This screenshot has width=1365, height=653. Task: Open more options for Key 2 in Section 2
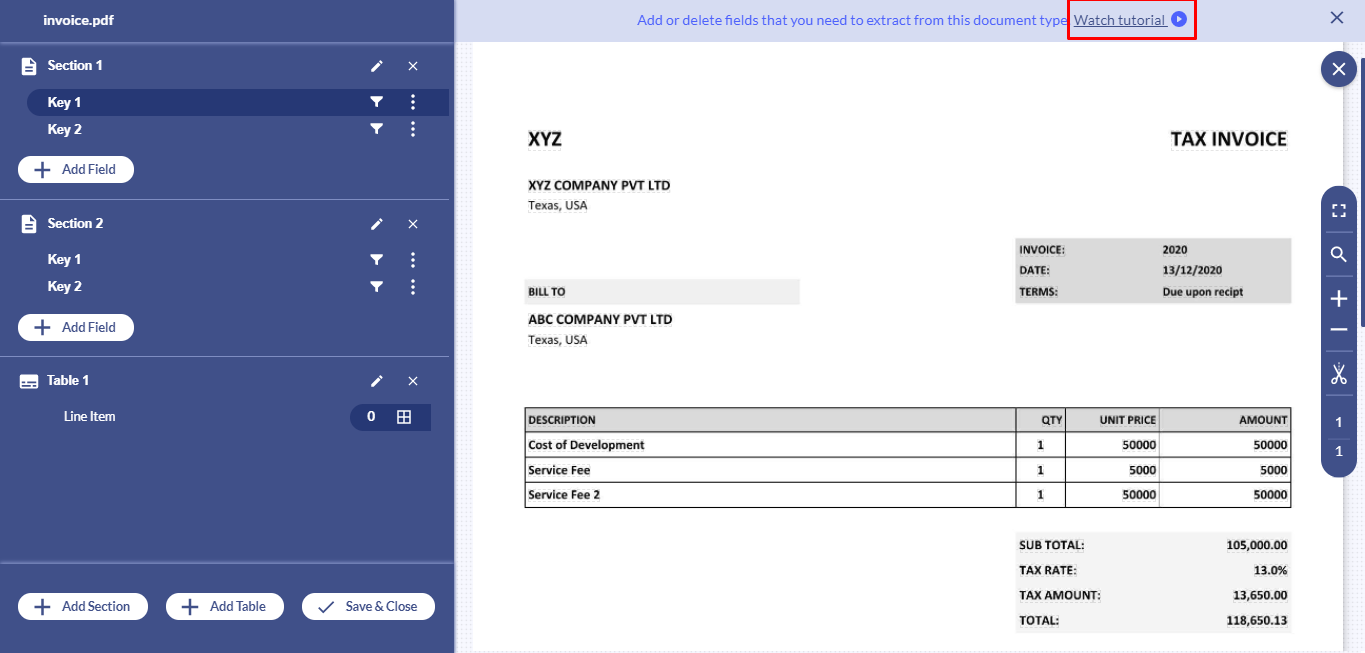(413, 287)
